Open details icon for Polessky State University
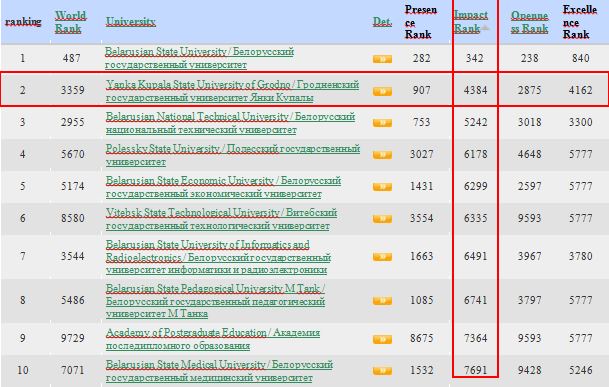 [382, 155]
